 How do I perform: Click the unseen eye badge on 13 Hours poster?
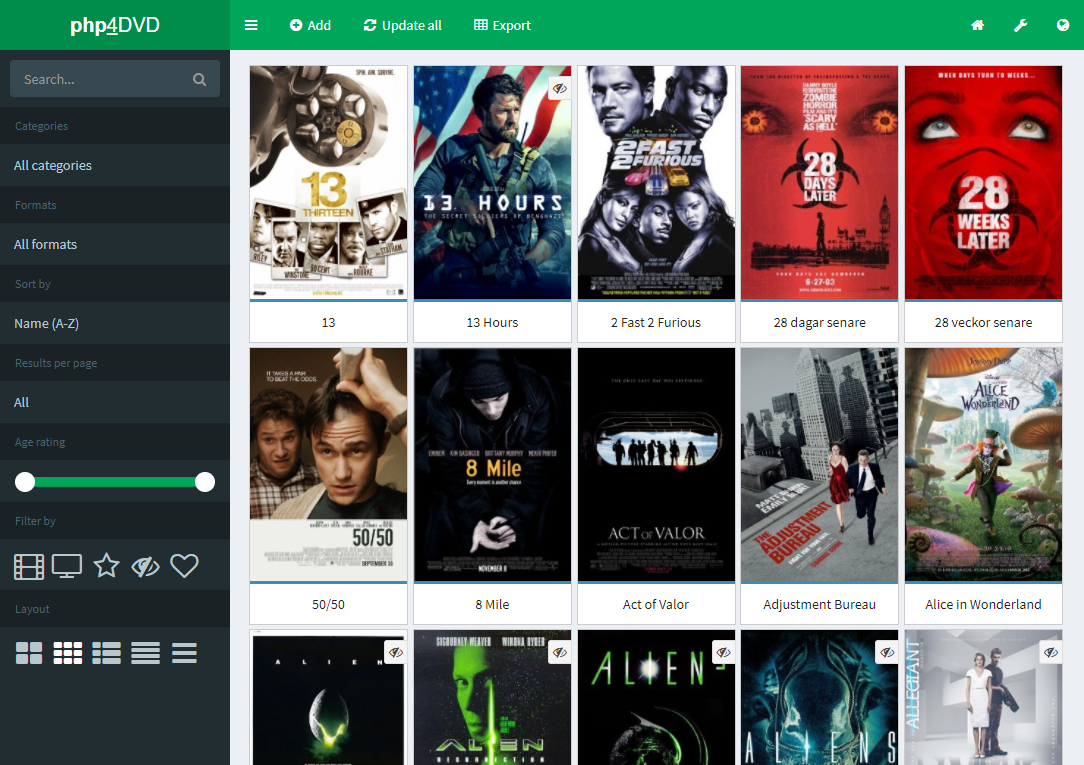[x=560, y=88]
